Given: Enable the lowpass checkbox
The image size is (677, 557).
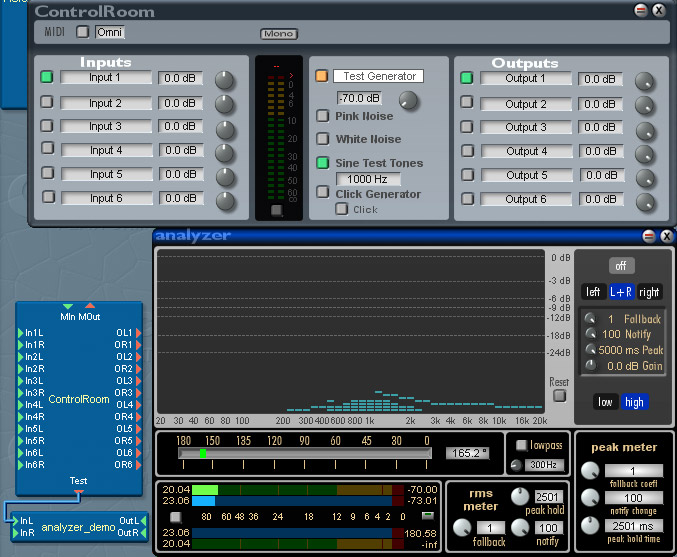Looking at the screenshot, I should click(520, 444).
